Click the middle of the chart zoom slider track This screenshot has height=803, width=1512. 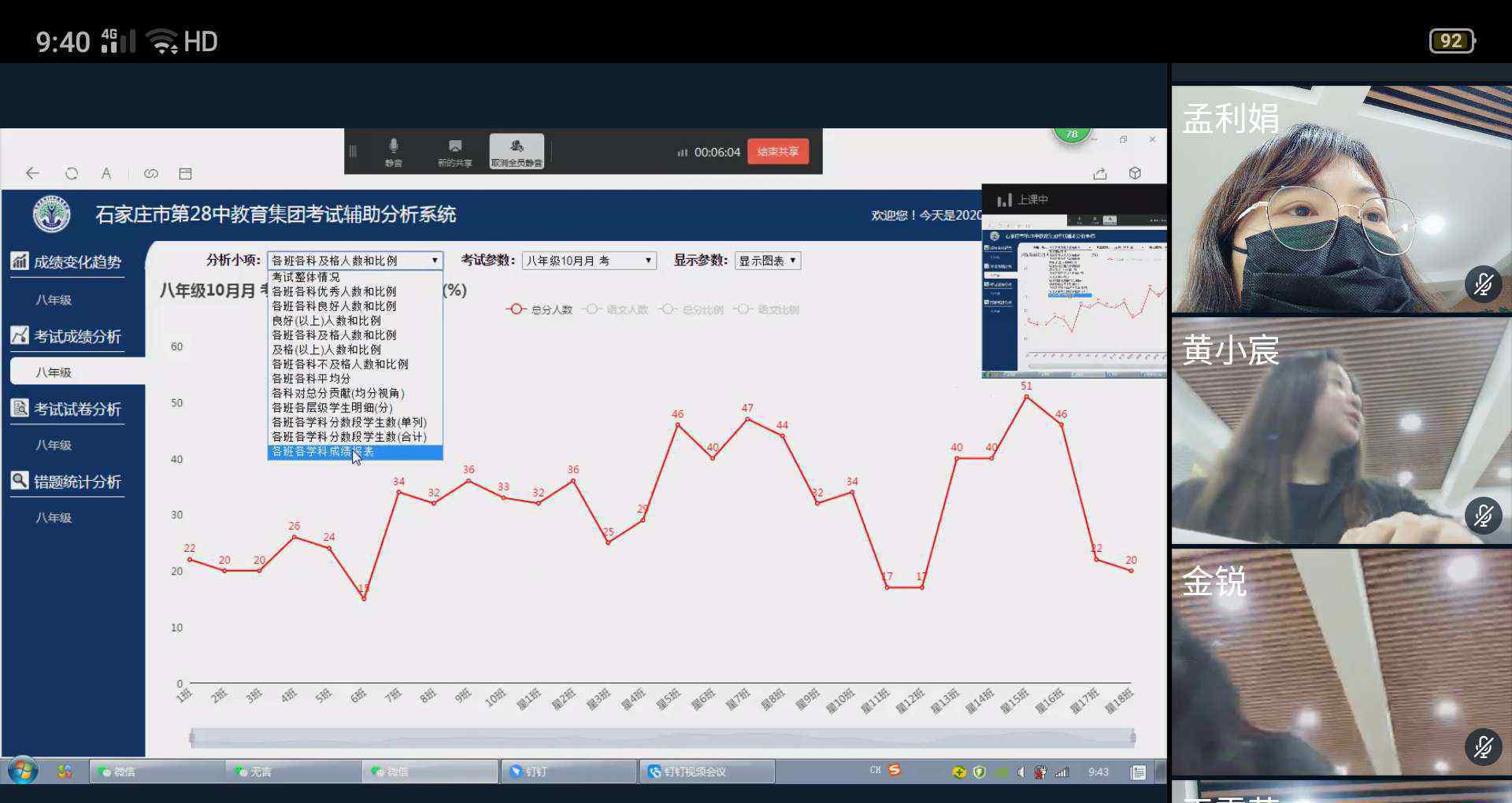pos(662,738)
